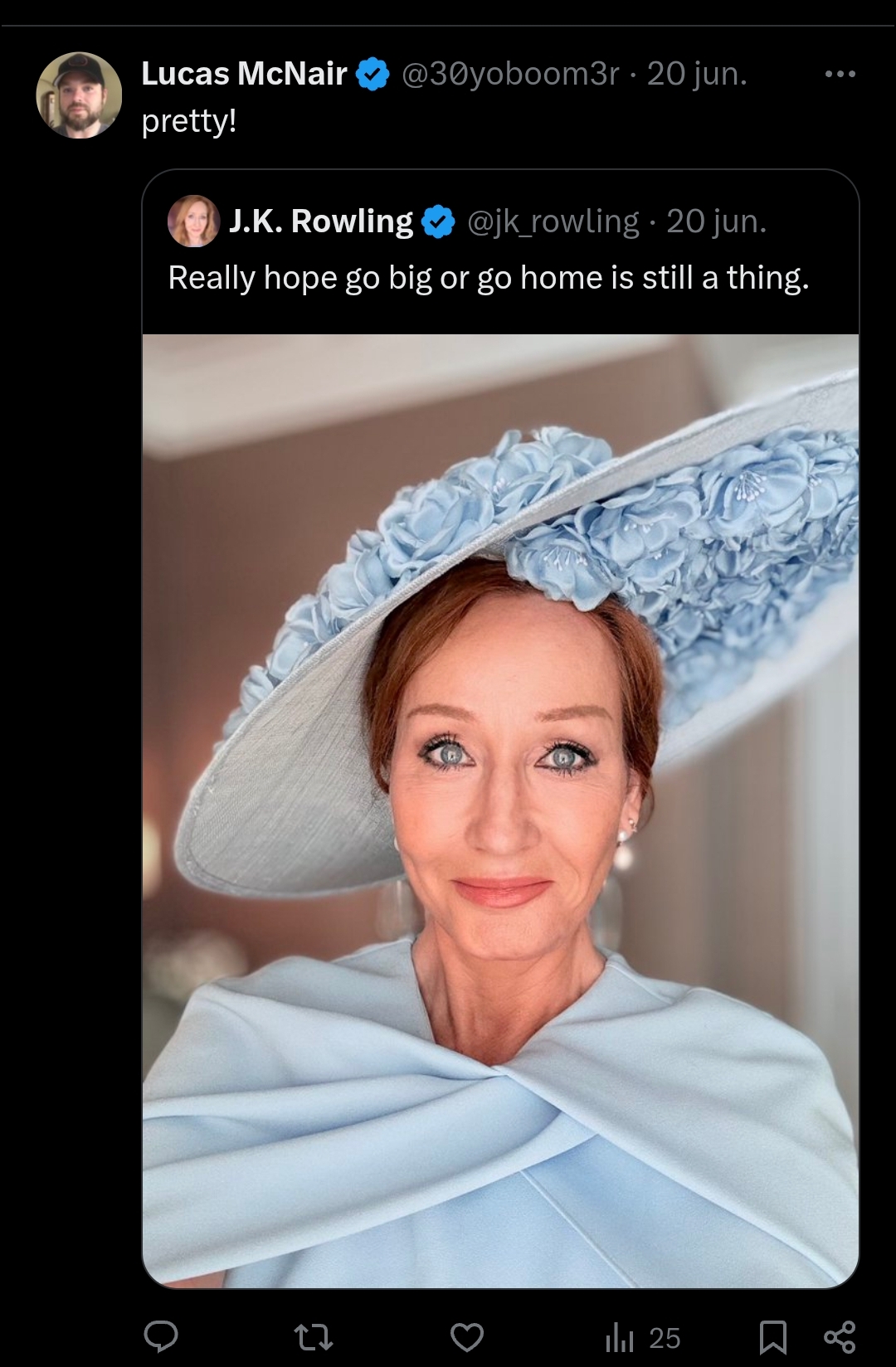Image resolution: width=896 pixels, height=1367 pixels.
Task: Enlarge the blue hat photo
Action: pyautogui.click(x=500, y=810)
